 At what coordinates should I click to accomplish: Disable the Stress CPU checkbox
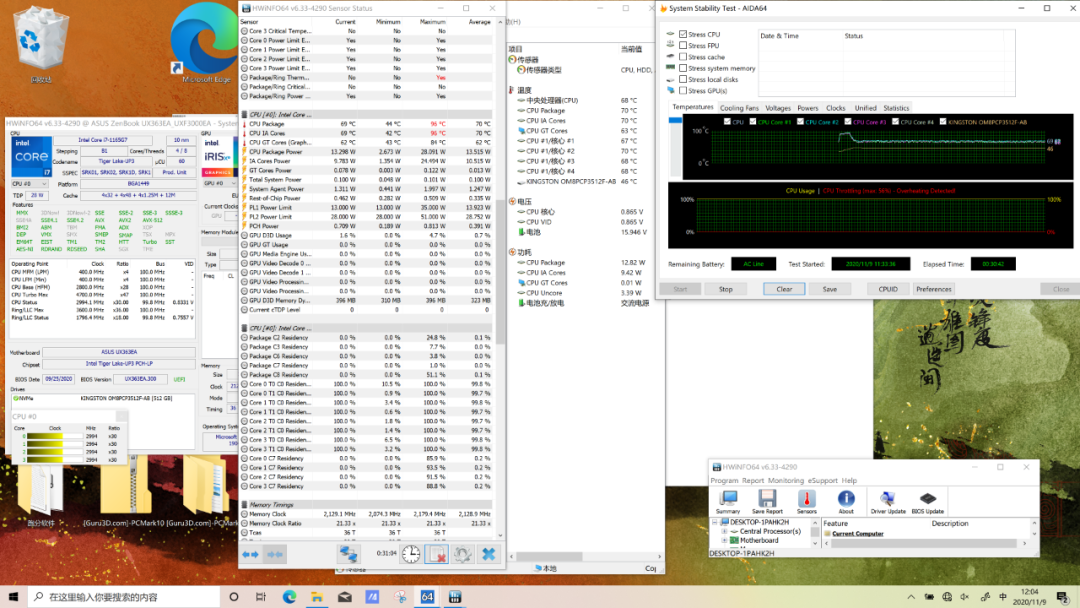683,34
